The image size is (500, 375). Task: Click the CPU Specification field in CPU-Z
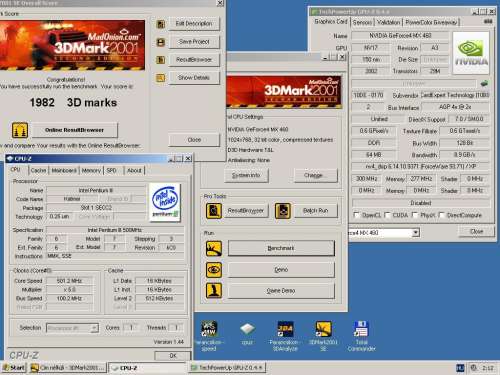click(115, 230)
